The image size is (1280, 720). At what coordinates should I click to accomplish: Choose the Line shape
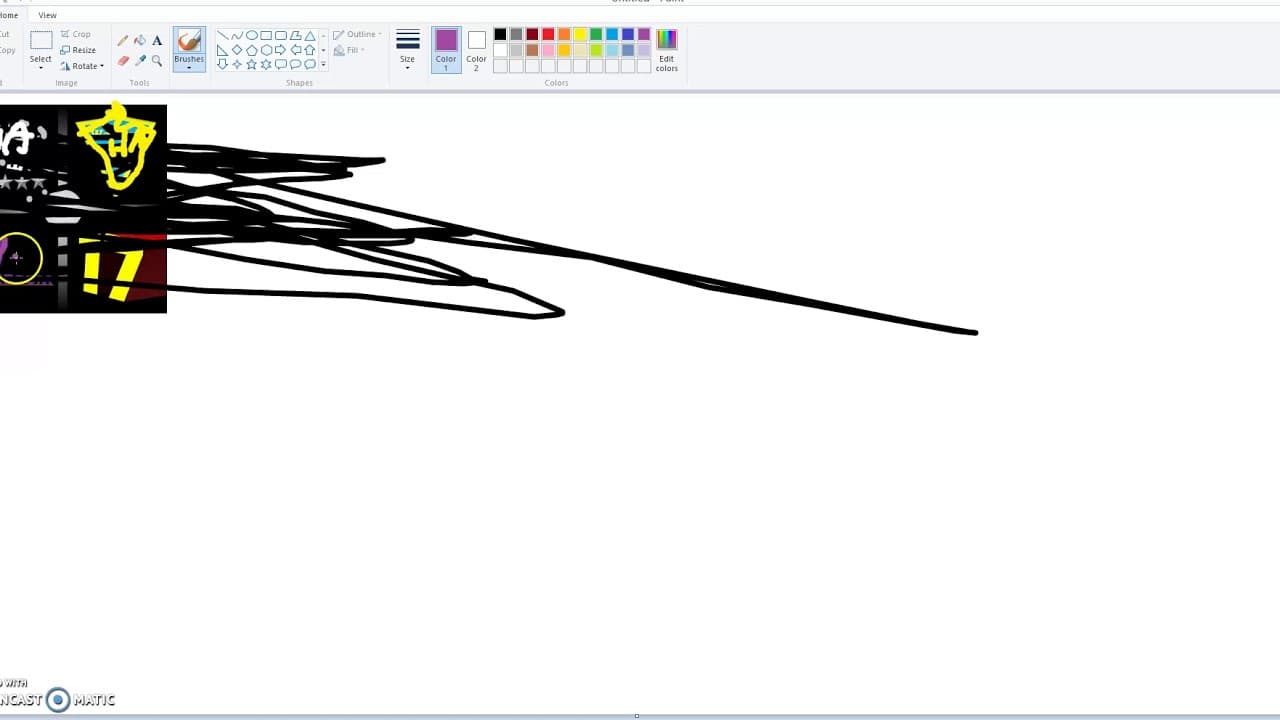coord(223,35)
